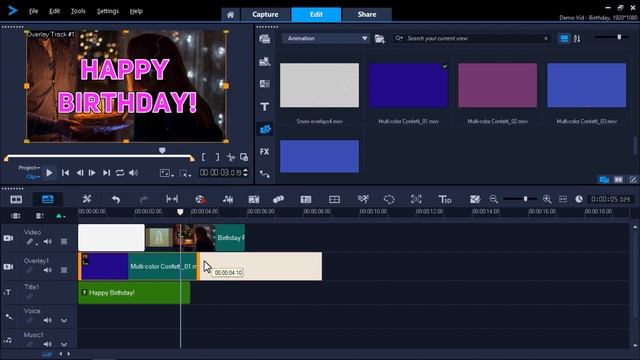Image resolution: width=640 pixels, height=360 pixels.
Task: Expand the Music1 track options chevron
Action: pyautogui.click(x=64, y=344)
